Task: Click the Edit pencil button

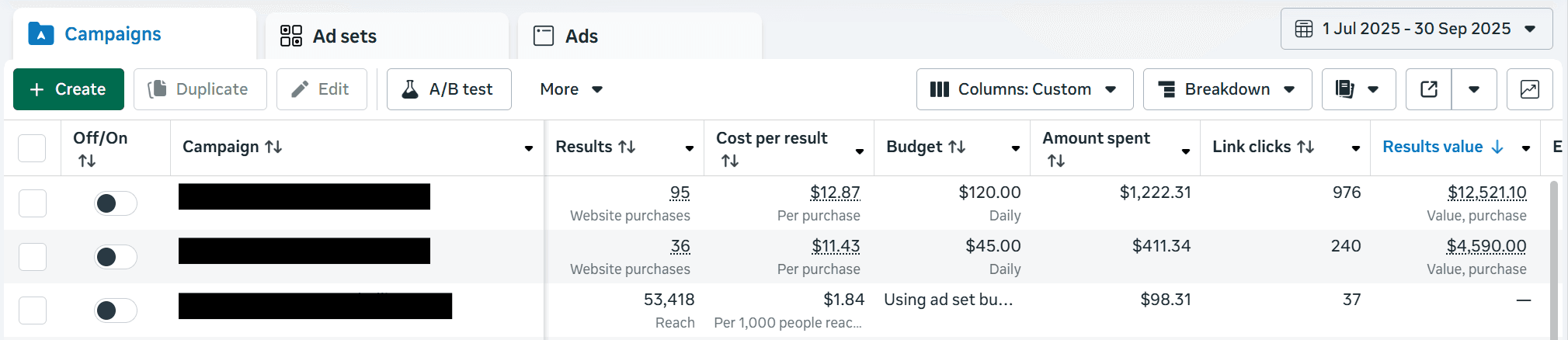Action: [322, 89]
